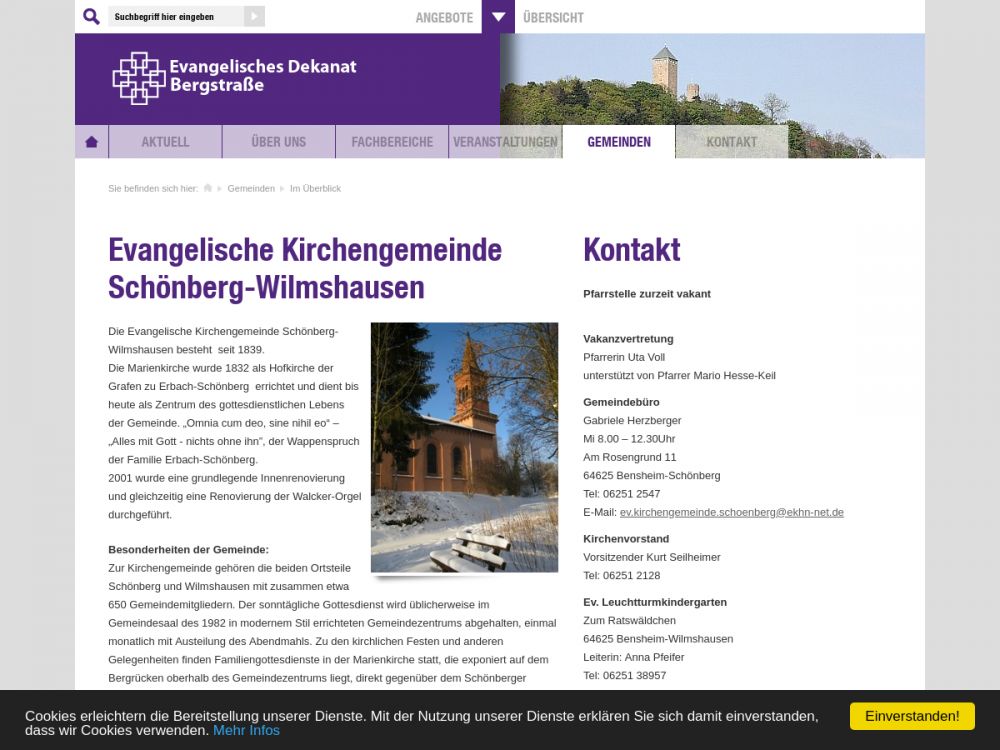Click the breadcrumb home icon
This screenshot has width=1000, height=750.
pyautogui.click(x=208, y=188)
